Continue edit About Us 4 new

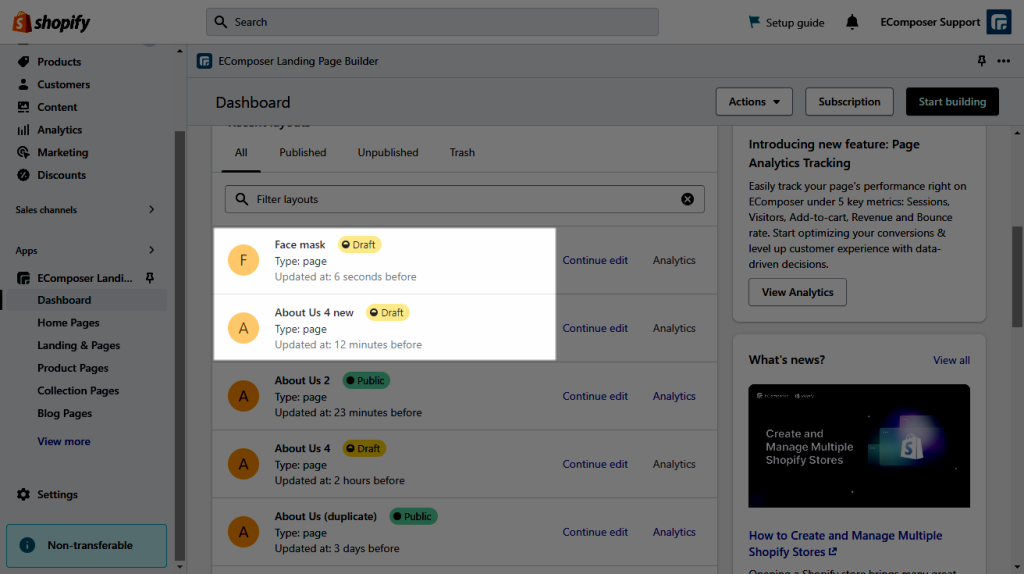tap(595, 328)
